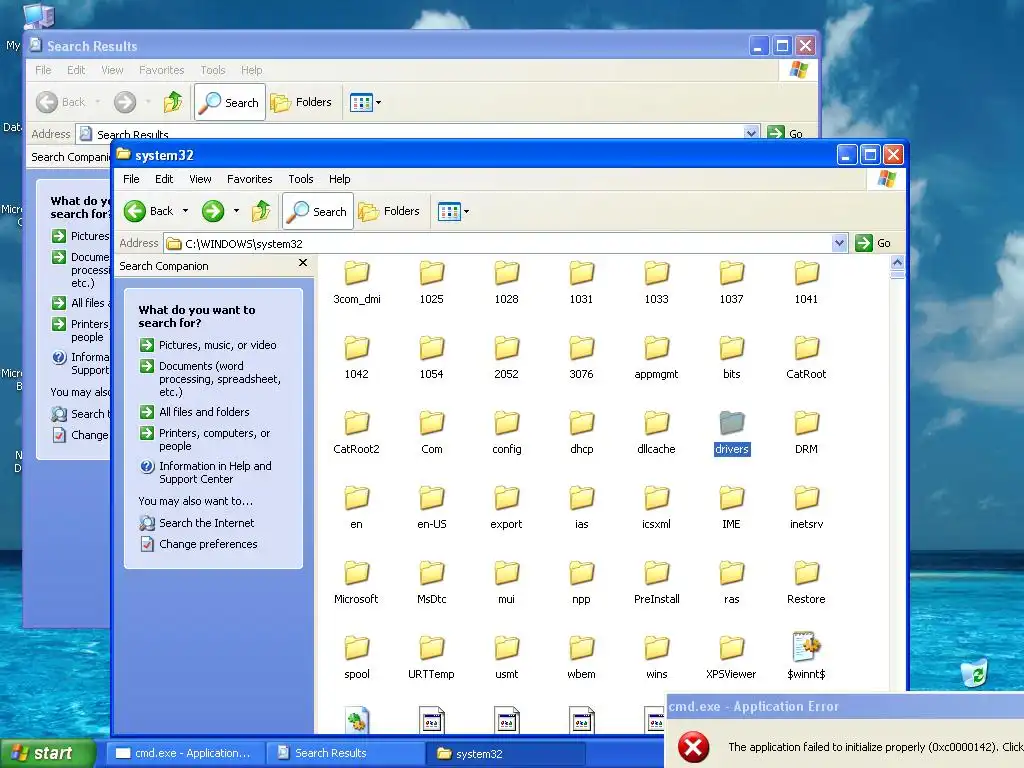The width and height of the screenshot is (1024, 768).
Task: Open the Help menu in system32 window
Action: [x=339, y=179]
